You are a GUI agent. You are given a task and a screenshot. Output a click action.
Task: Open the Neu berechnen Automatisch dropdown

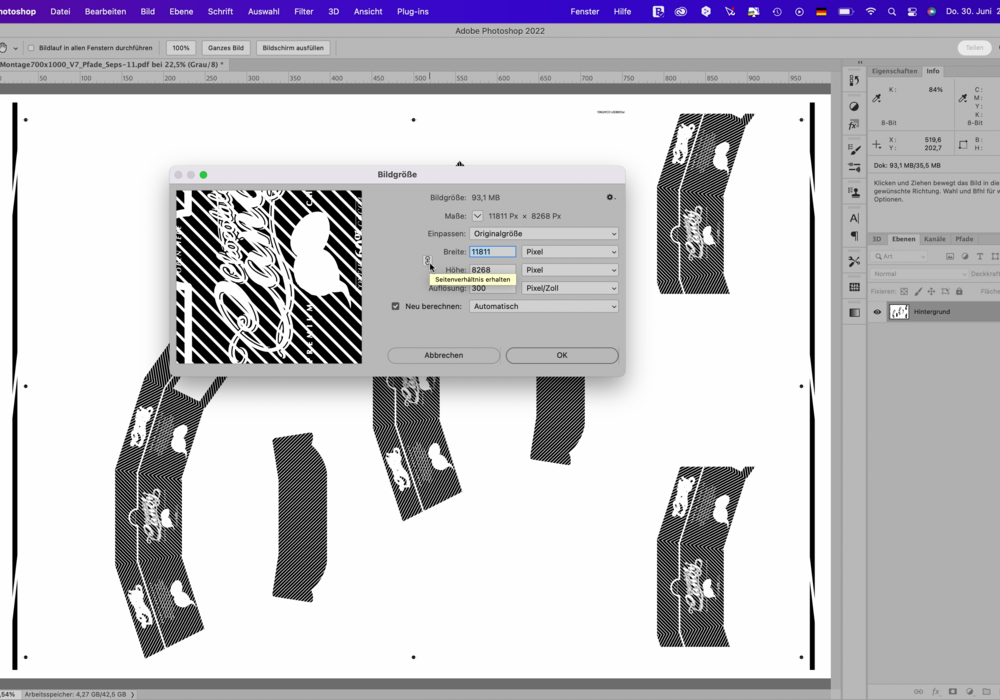pos(544,307)
